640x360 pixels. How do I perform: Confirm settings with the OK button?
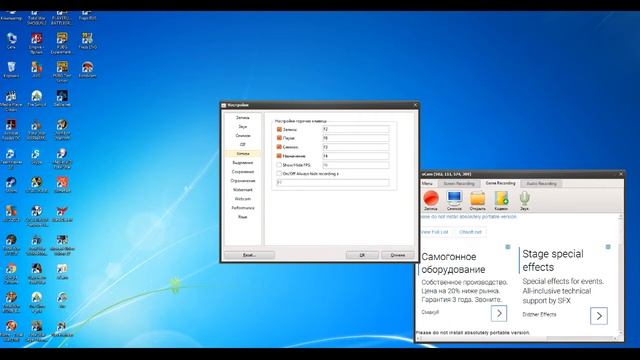[x=362, y=255]
